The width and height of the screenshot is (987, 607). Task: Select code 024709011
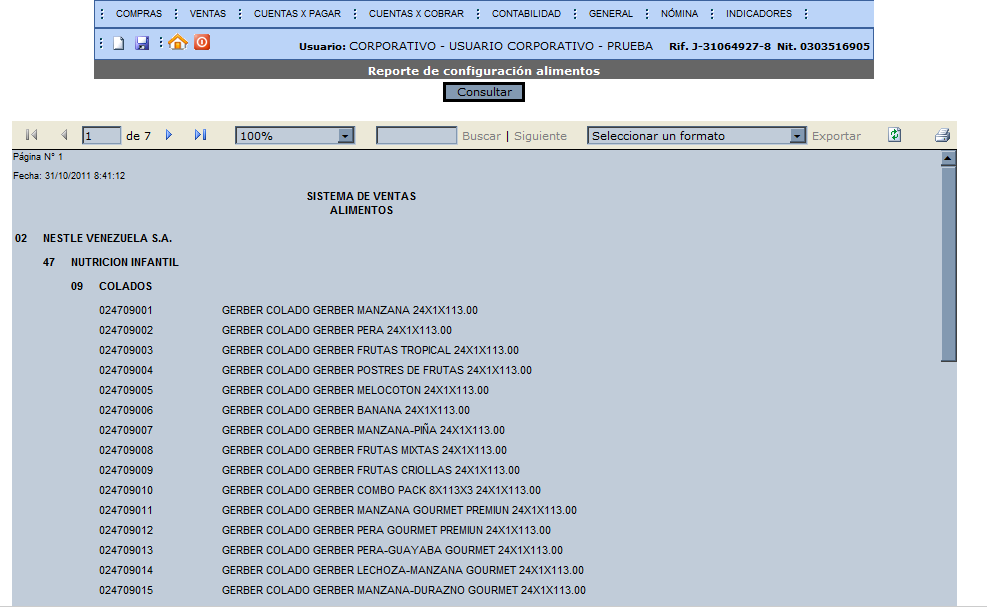pyautogui.click(x=126, y=511)
